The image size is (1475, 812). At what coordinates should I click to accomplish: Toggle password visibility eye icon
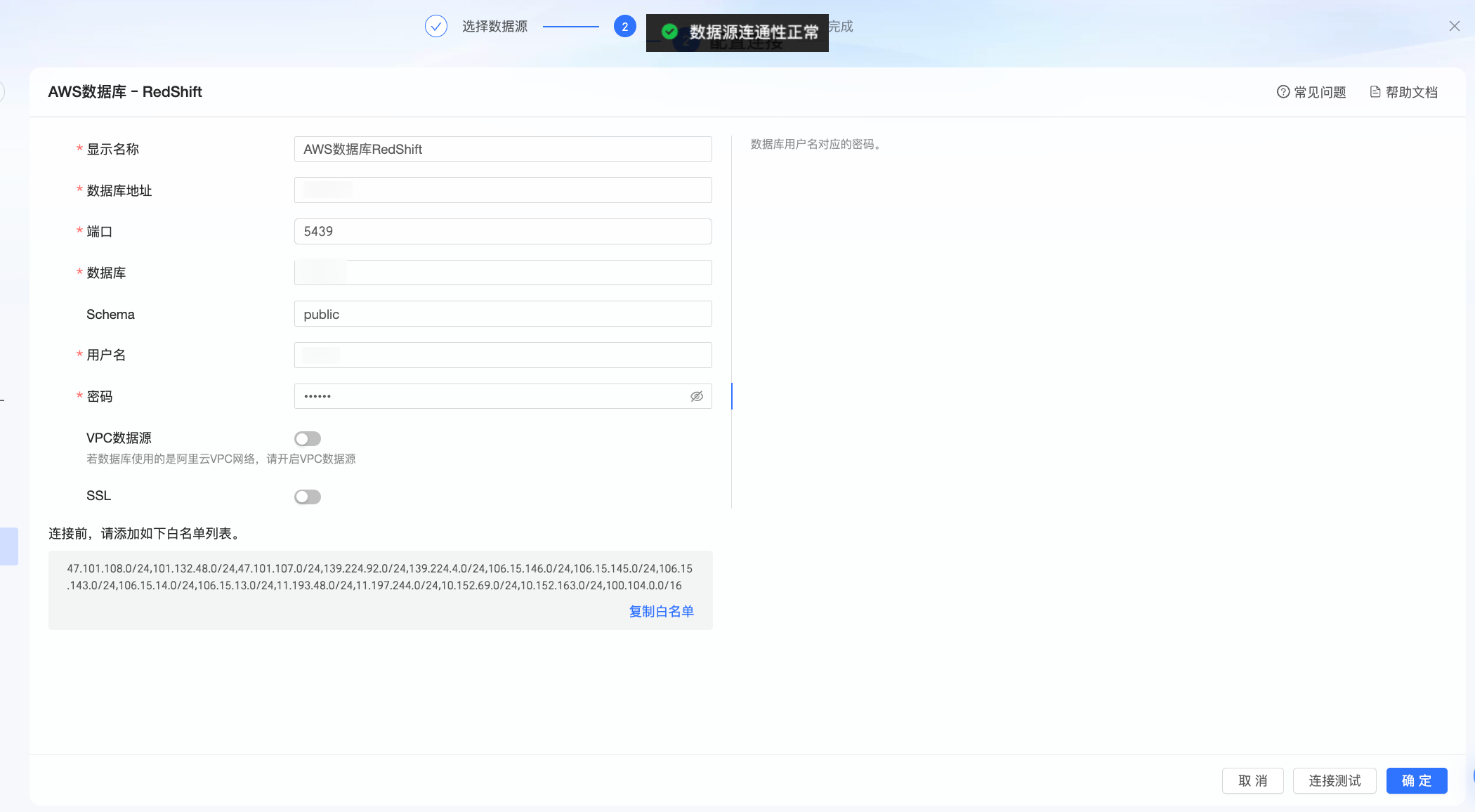tap(697, 396)
